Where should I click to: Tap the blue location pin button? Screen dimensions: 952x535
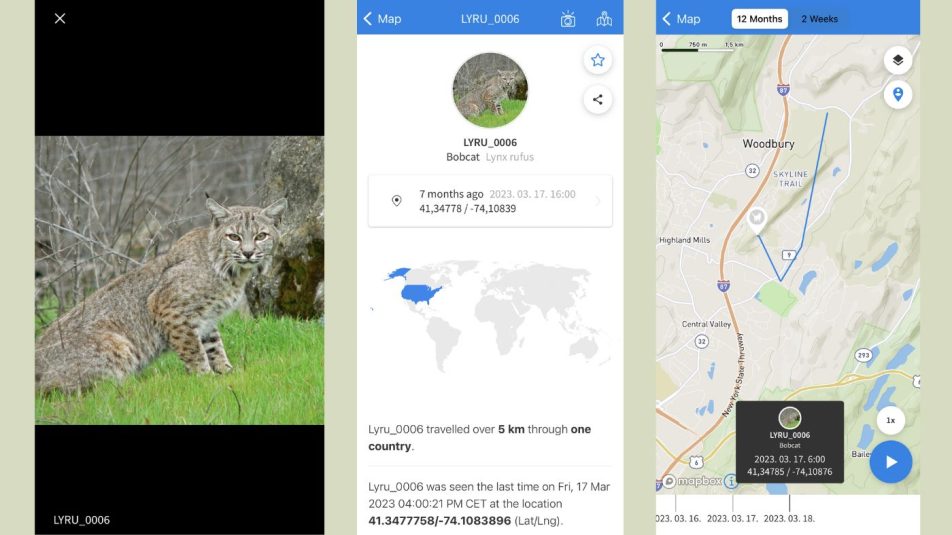tap(897, 95)
